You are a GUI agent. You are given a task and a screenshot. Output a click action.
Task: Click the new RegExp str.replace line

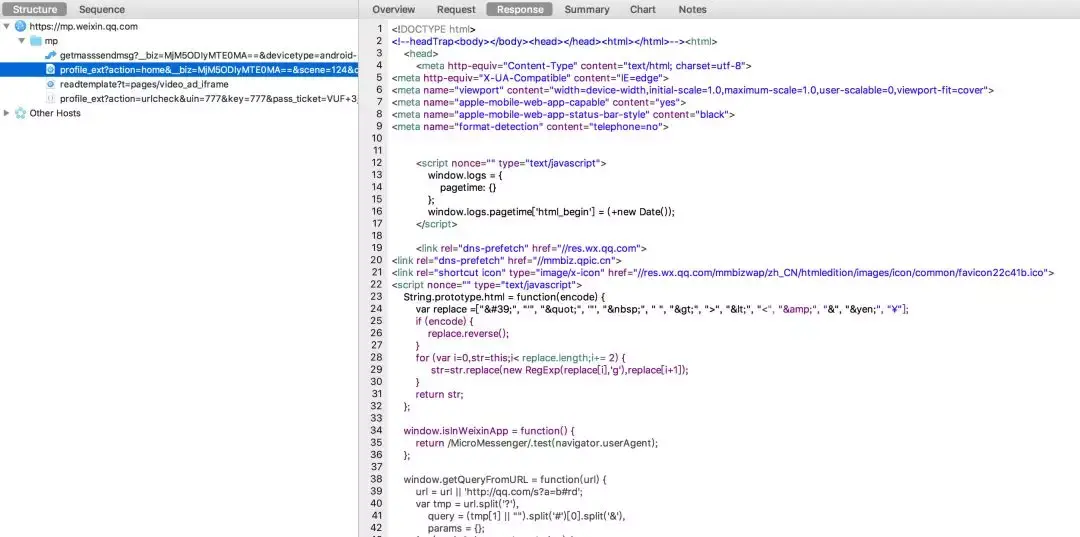click(560, 370)
